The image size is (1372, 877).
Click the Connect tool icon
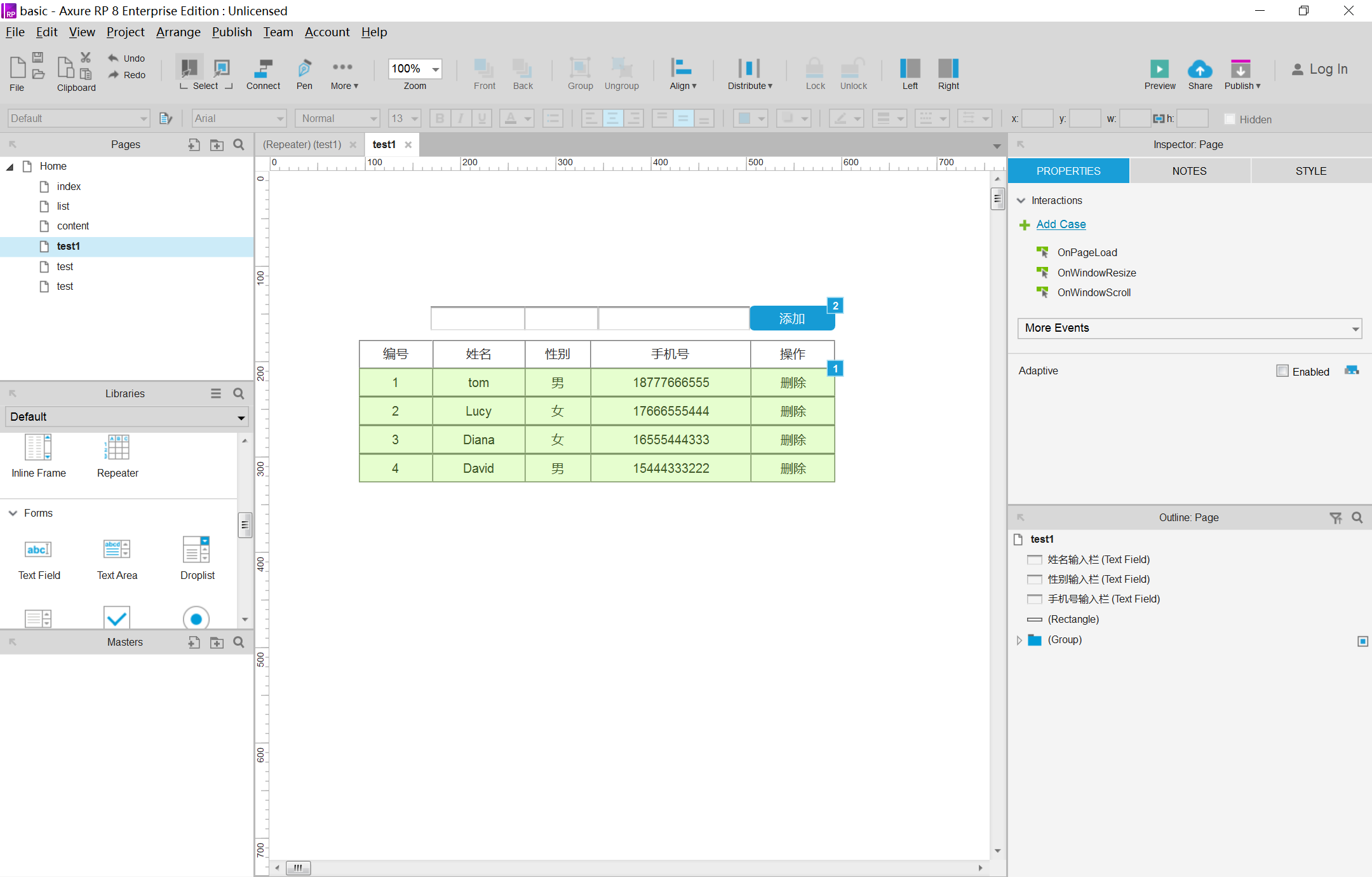(x=263, y=68)
